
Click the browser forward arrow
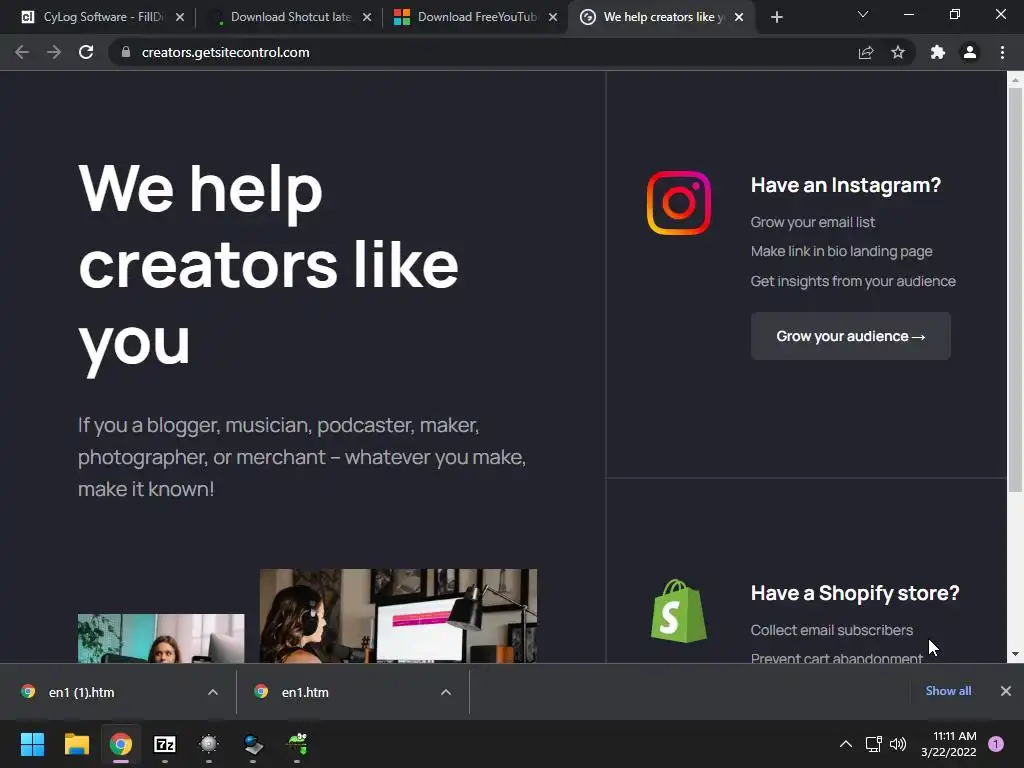[x=54, y=52]
